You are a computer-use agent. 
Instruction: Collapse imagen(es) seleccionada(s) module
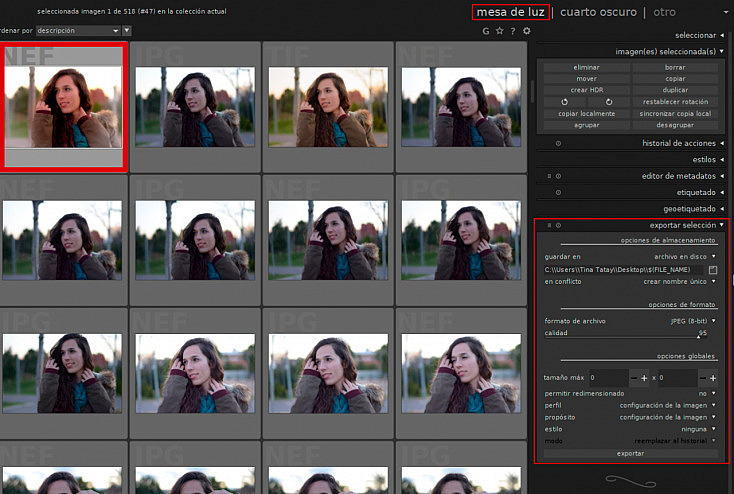click(x=669, y=52)
